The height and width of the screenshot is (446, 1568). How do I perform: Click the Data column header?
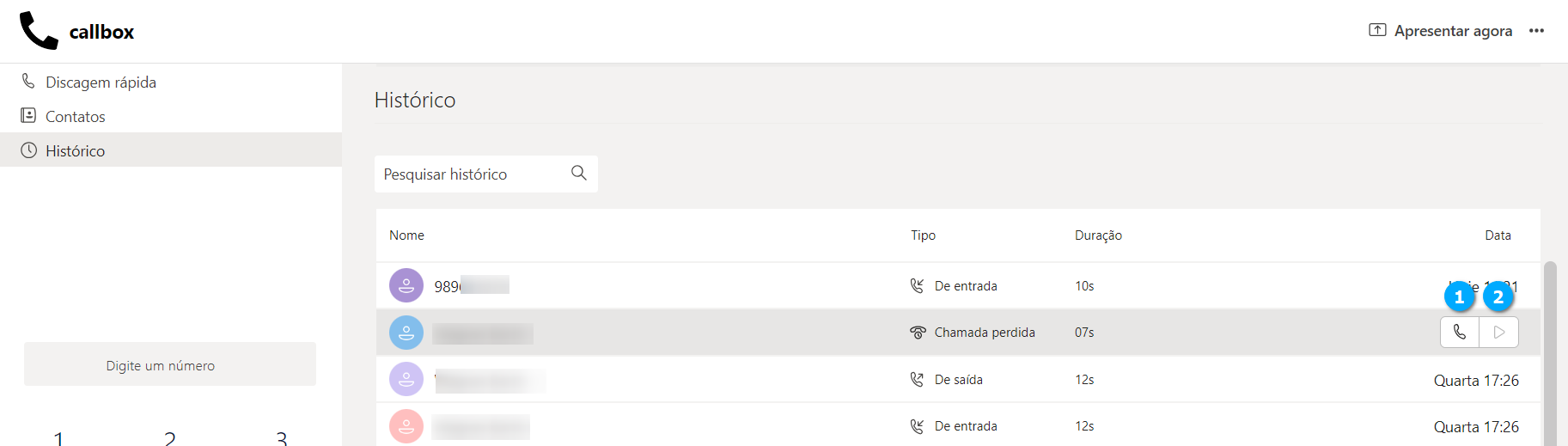(x=1498, y=235)
